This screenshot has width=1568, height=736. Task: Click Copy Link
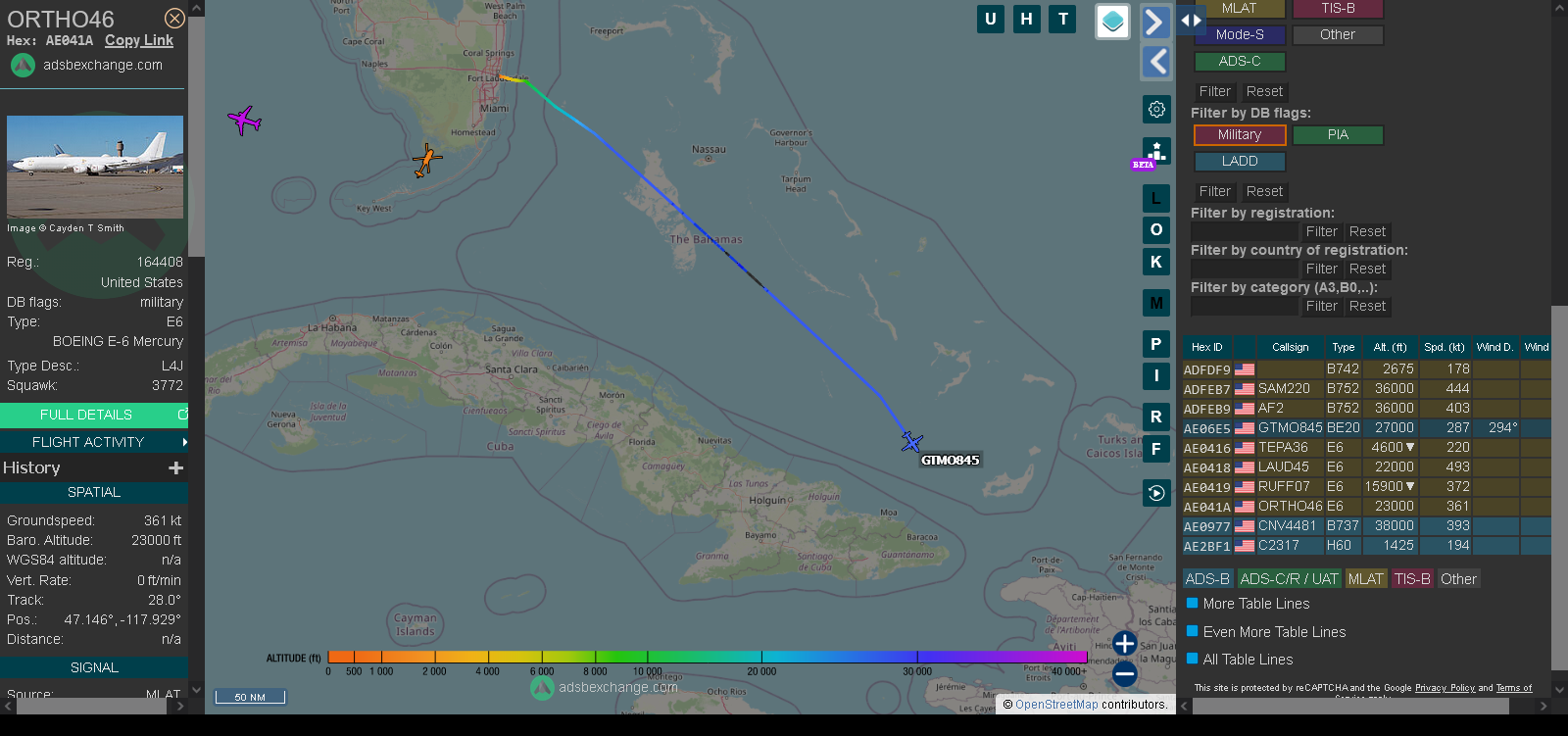pos(139,40)
